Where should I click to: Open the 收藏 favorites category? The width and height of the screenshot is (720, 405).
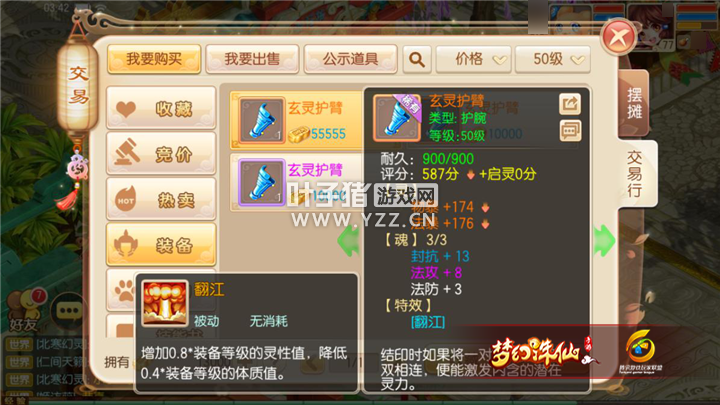161,108
